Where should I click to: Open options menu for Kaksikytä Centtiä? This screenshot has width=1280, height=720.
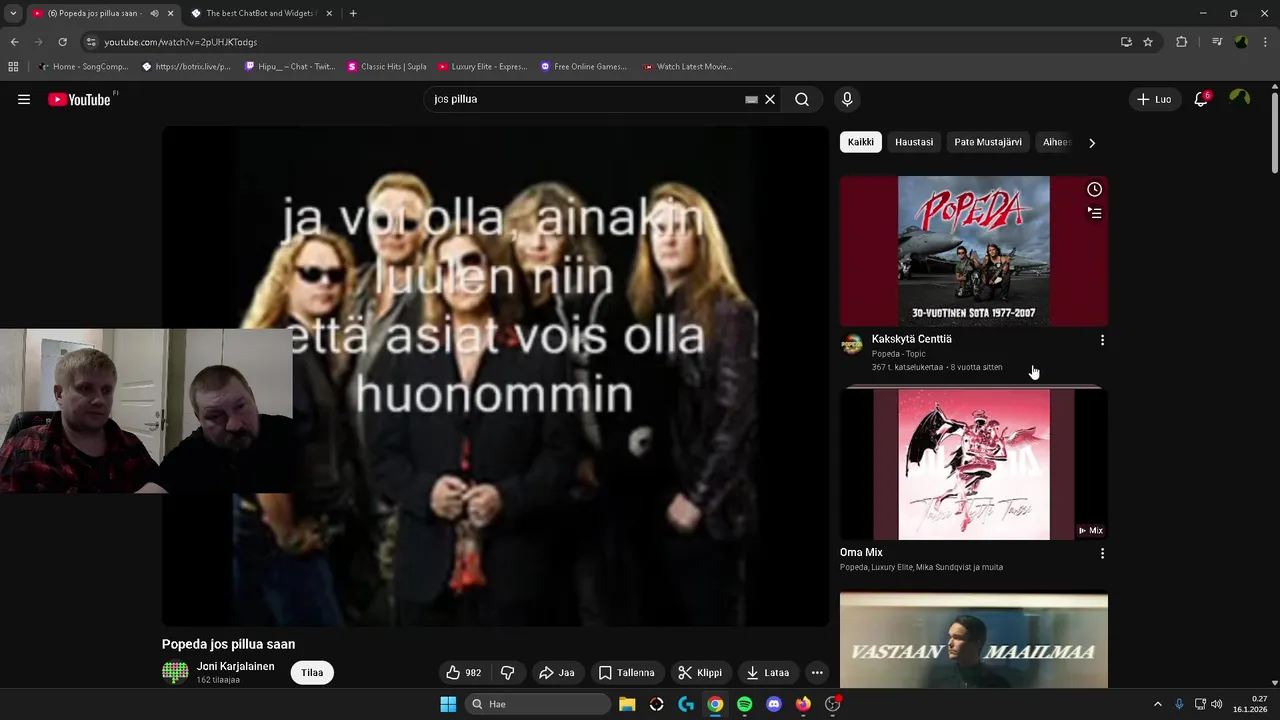1102,340
